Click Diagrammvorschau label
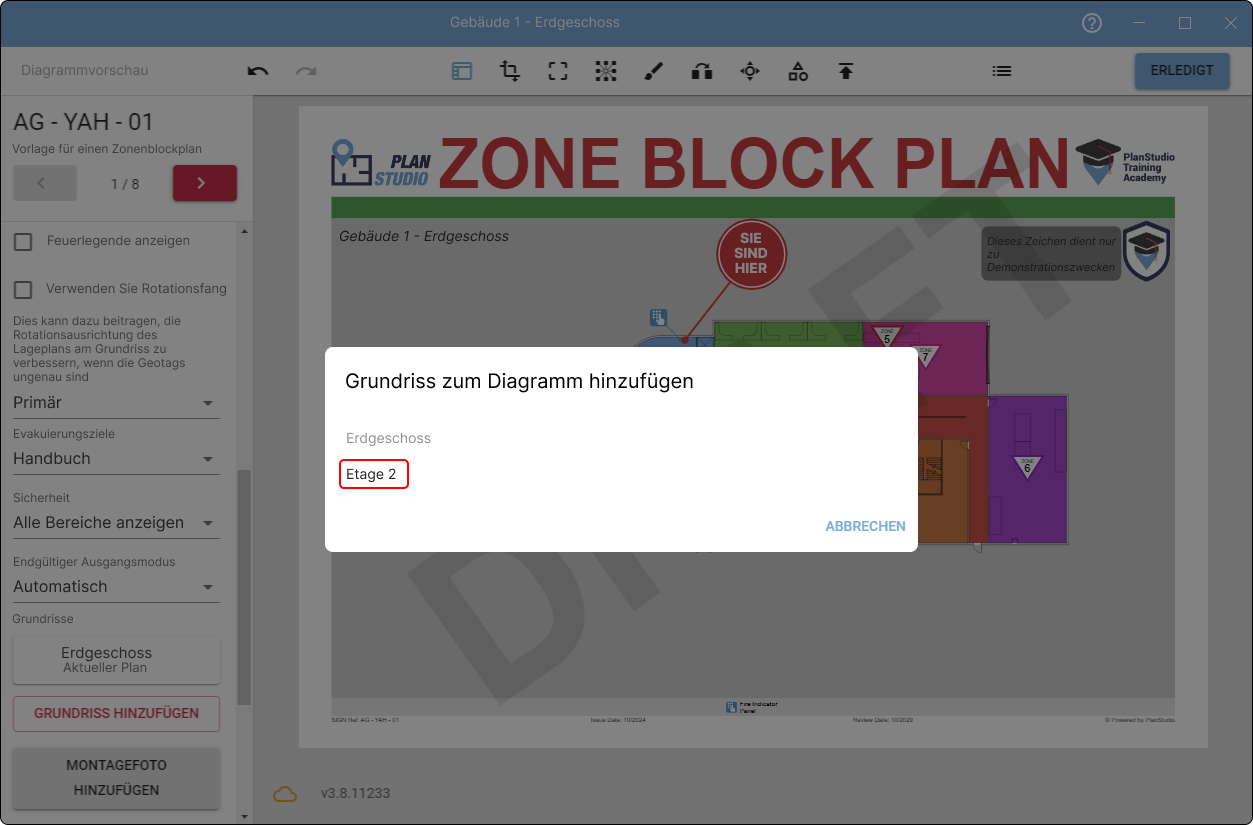The image size is (1253, 825). click(85, 71)
